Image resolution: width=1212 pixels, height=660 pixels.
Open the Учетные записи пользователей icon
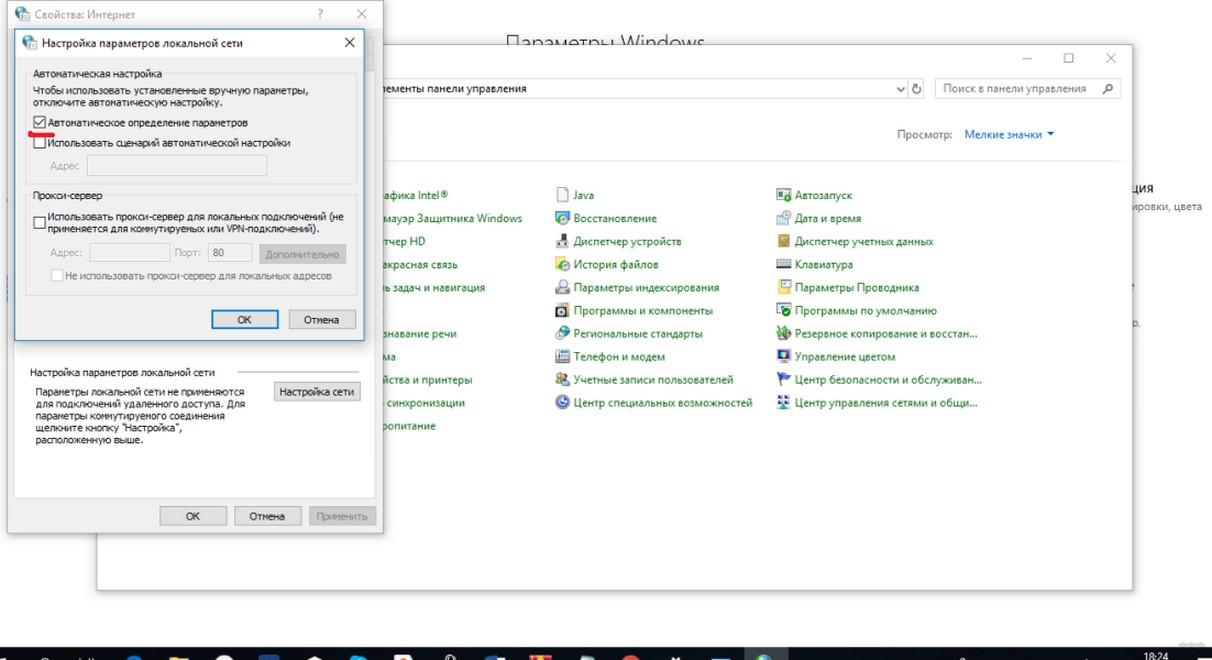pyautogui.click(x=563, y=379)
